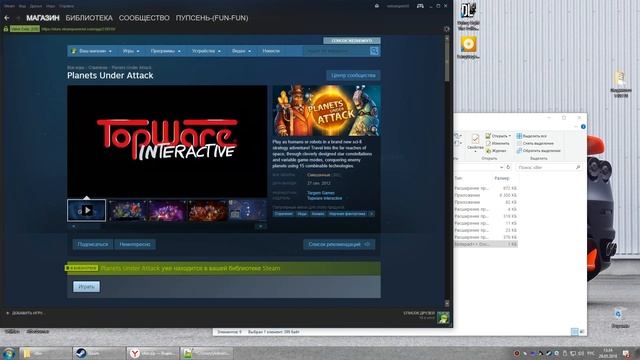Image resolution: width=640 pixels, height=360 pixels.
Task: Click the Windows Start button
Action: coord(9,353)
